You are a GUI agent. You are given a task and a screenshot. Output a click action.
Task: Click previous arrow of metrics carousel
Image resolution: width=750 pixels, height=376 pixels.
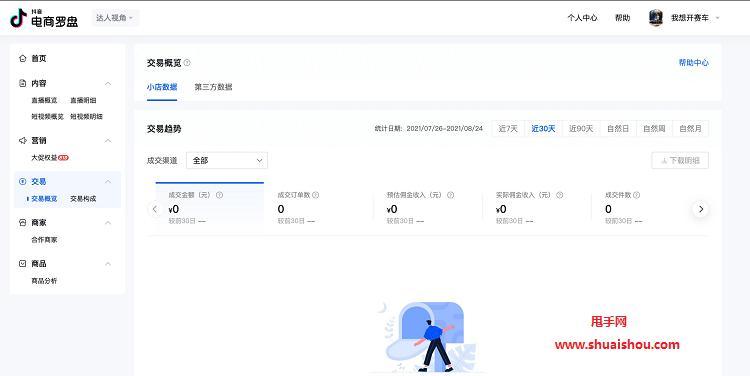click(154, 209)
